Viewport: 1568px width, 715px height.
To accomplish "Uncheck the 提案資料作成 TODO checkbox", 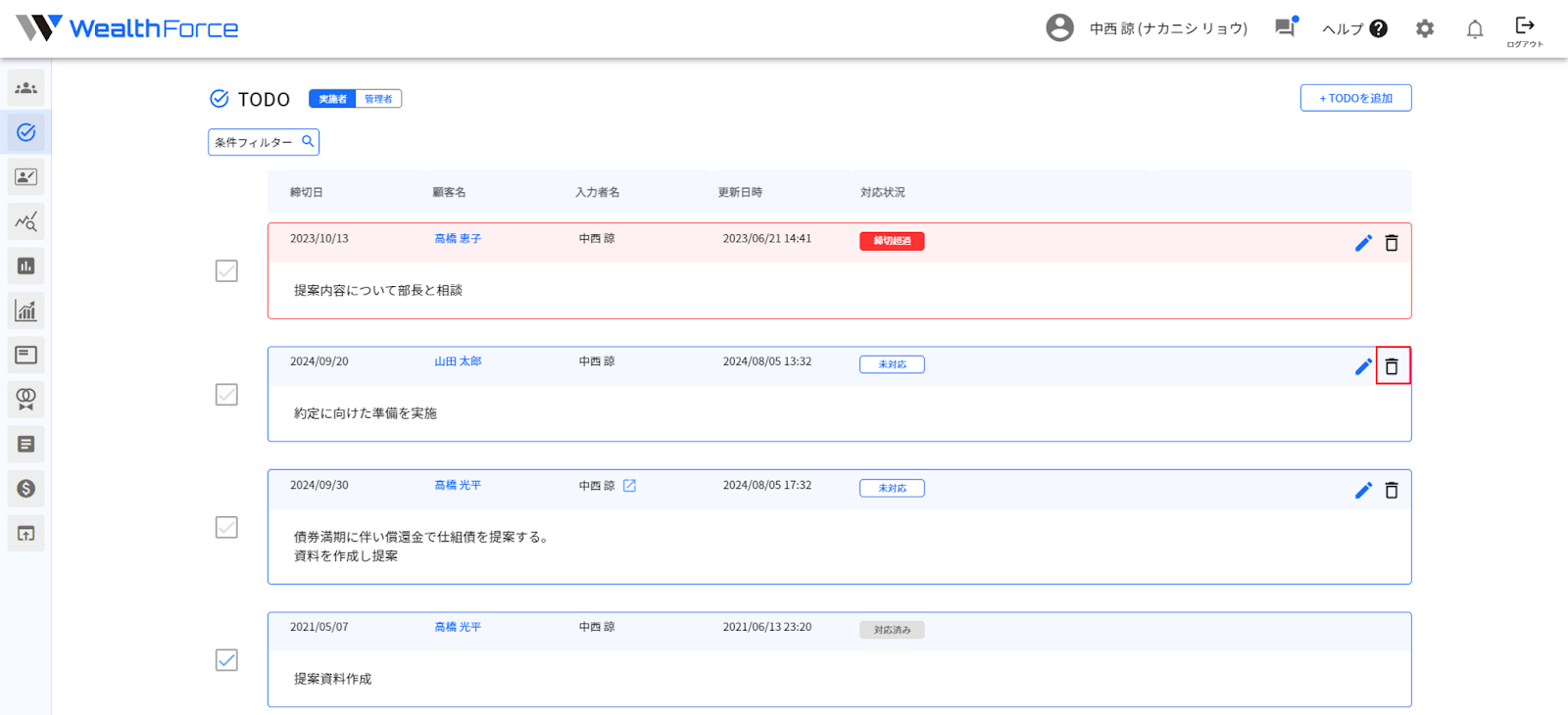I will [226, 660].
